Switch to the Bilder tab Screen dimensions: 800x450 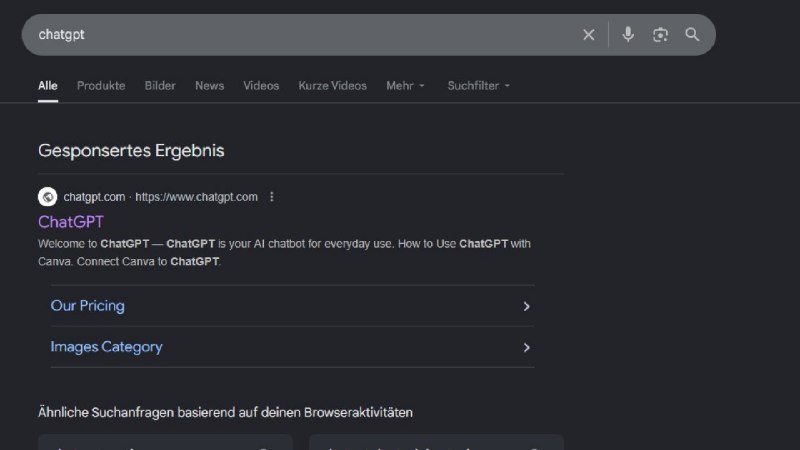click(x=160, y=86)
